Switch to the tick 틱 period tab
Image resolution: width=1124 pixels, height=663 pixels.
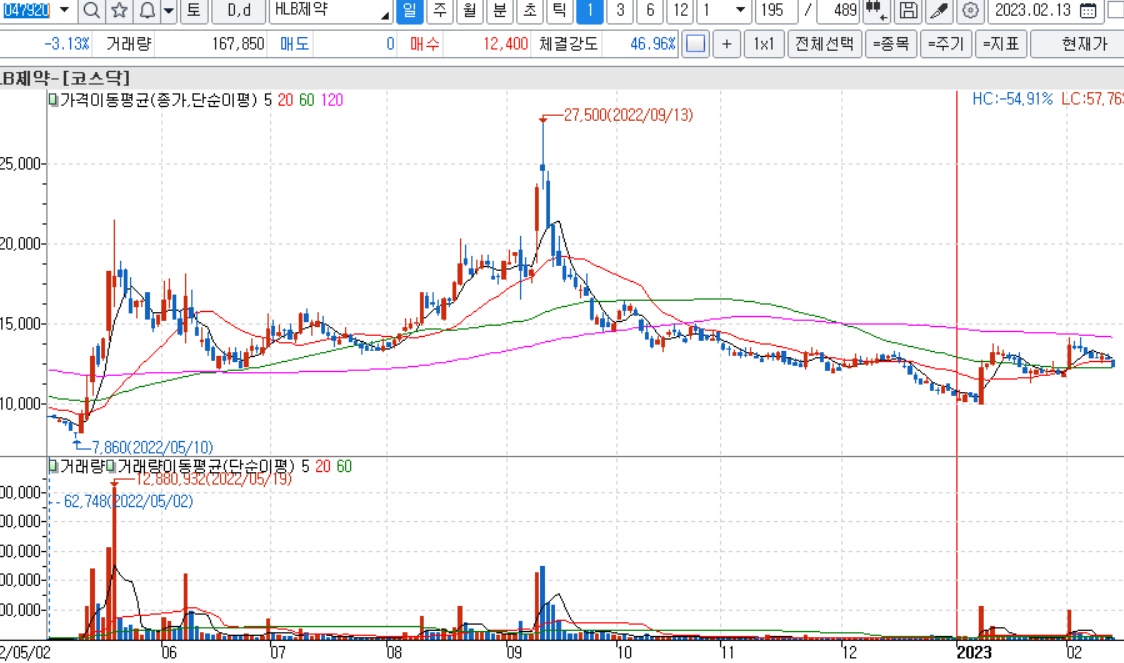pyautogui.click(x=559, y=11)
